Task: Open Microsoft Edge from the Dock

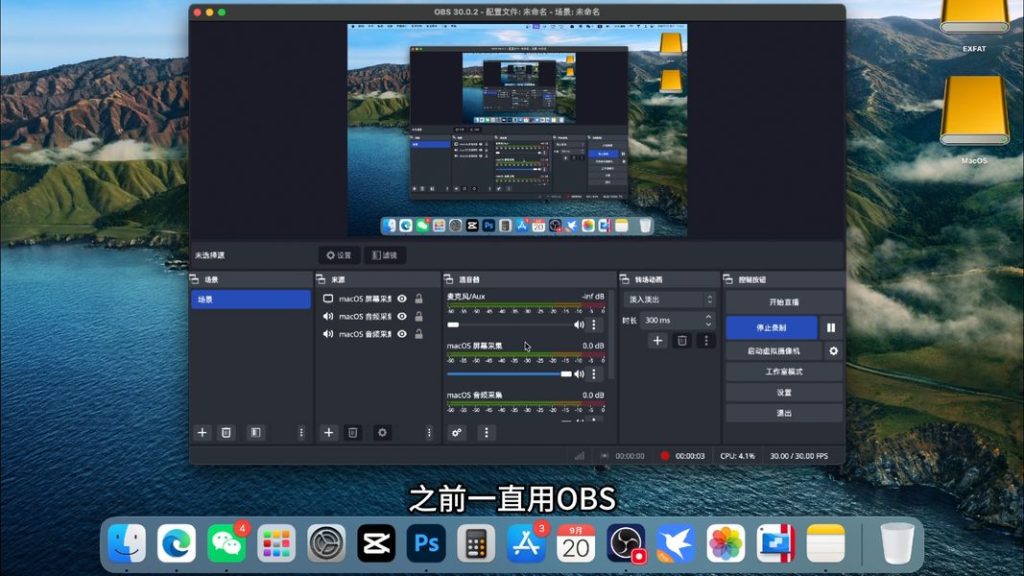Action: pyautogui.click(x=176, y=543)
